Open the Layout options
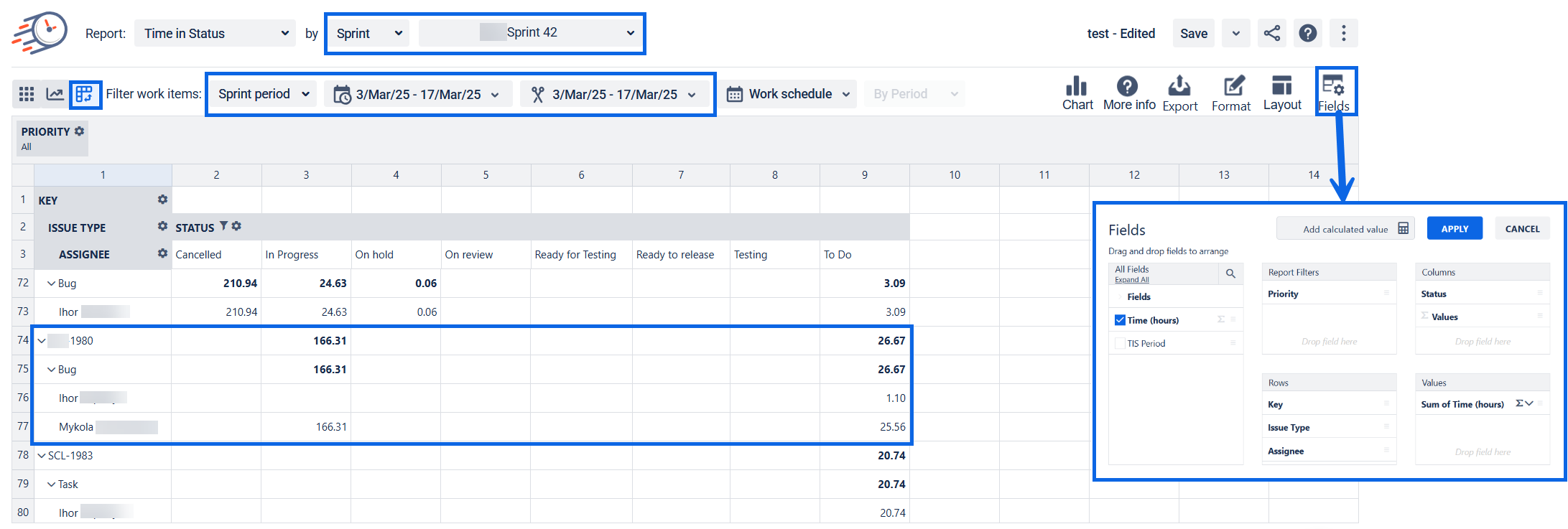 (1282, 94)
